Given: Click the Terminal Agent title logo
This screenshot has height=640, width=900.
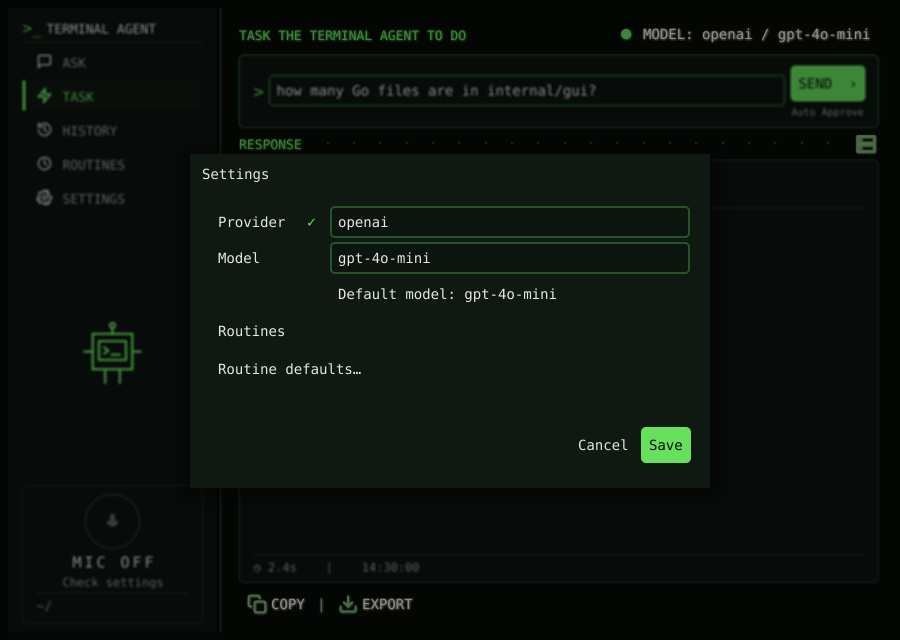Looking at the screenshot, I should 89,29.
